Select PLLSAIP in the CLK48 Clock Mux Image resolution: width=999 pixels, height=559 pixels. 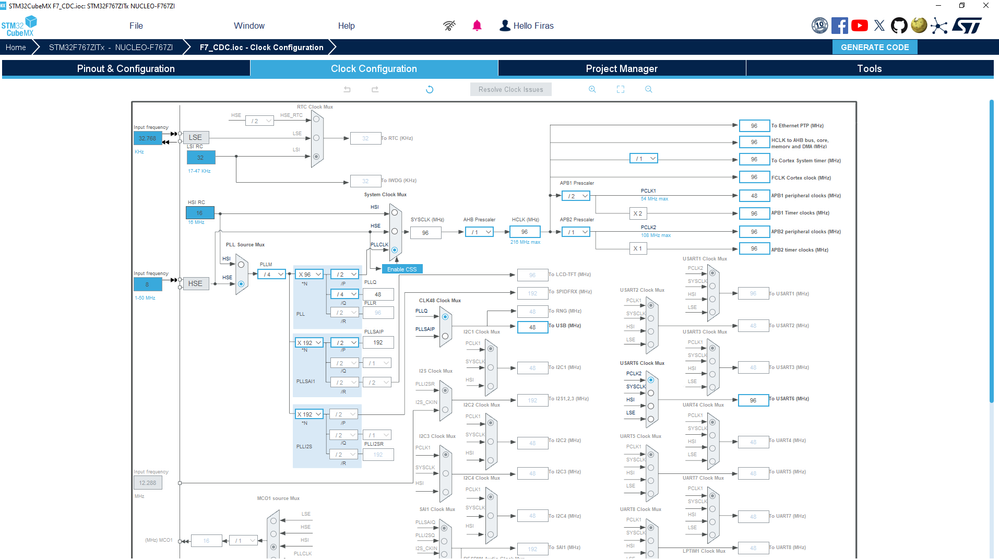point(445,335)
